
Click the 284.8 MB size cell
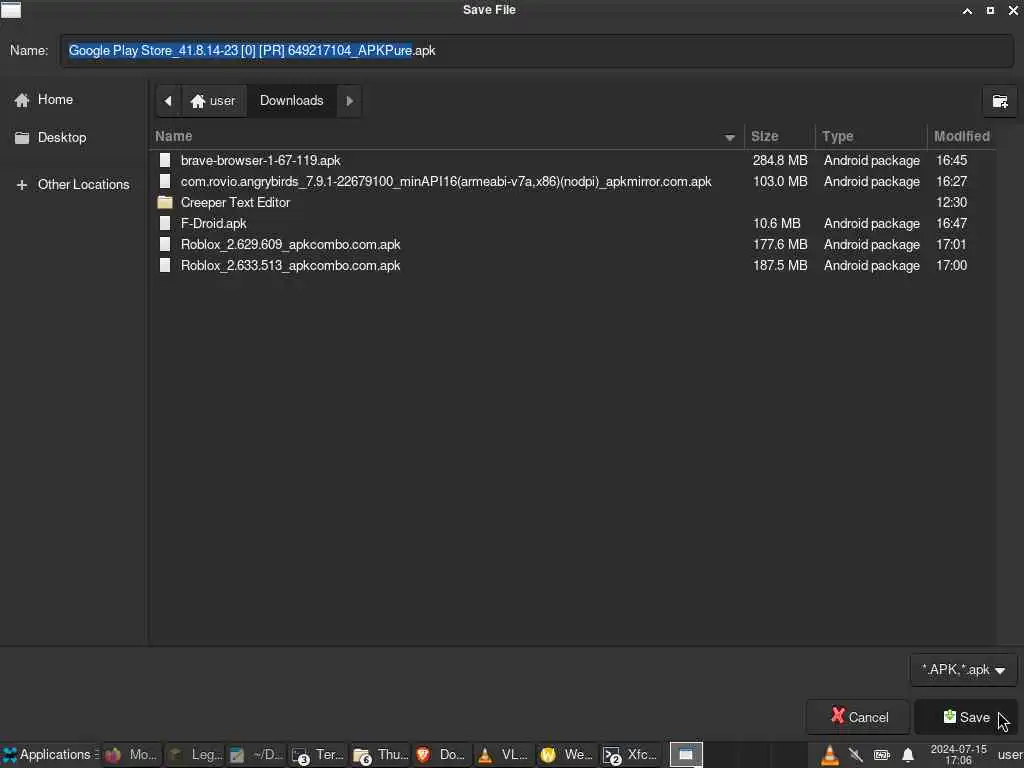780,161
